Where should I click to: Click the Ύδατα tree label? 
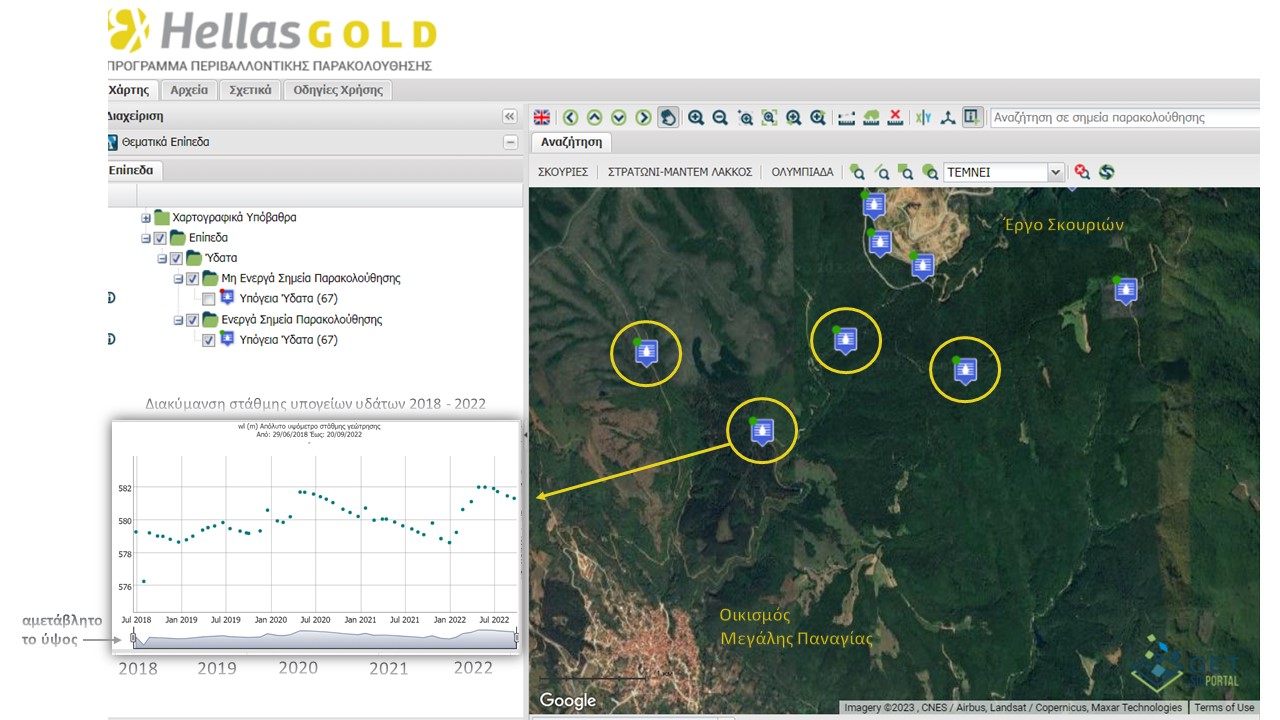221,258
